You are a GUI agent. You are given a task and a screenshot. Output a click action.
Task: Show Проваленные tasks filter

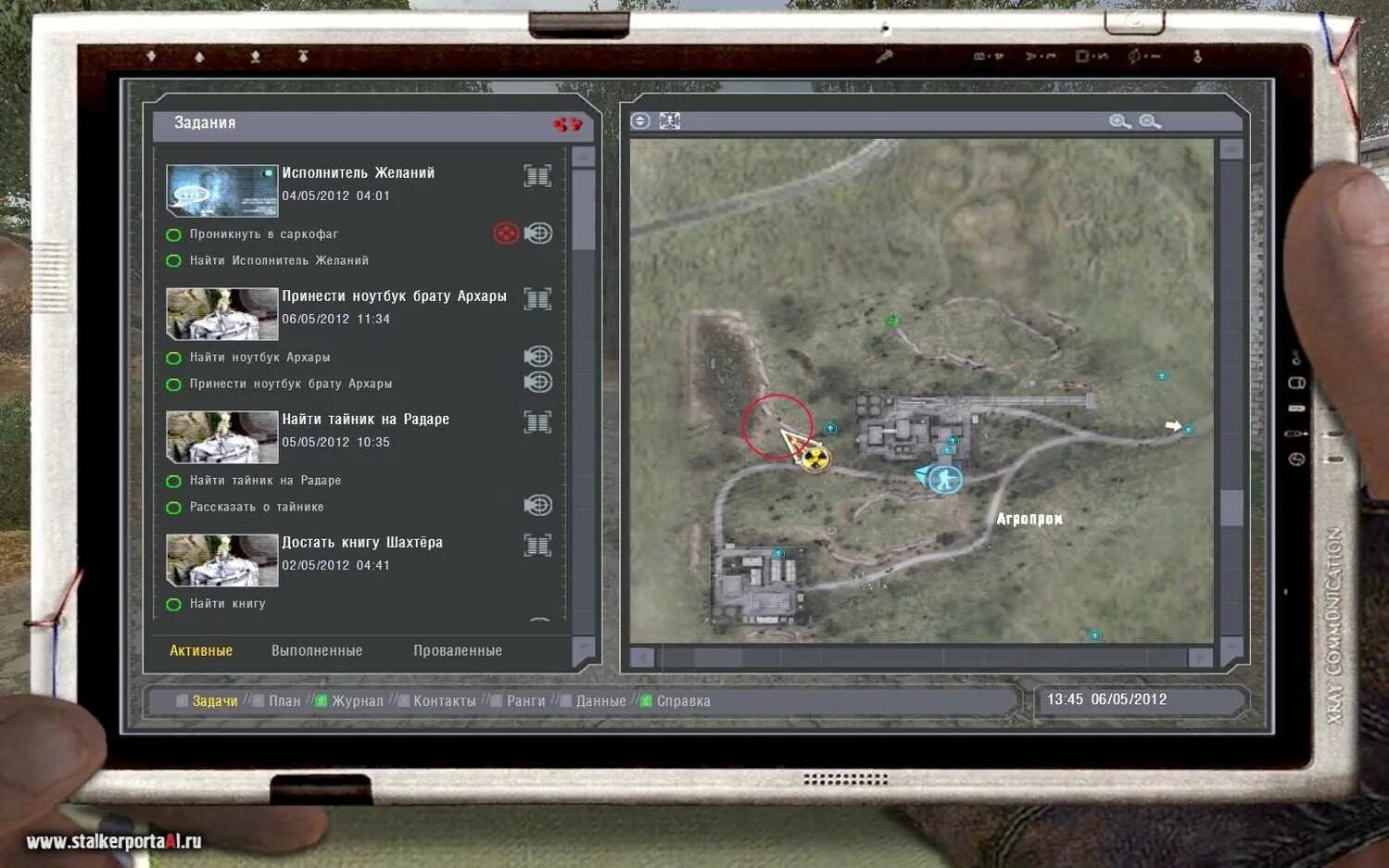458,650
